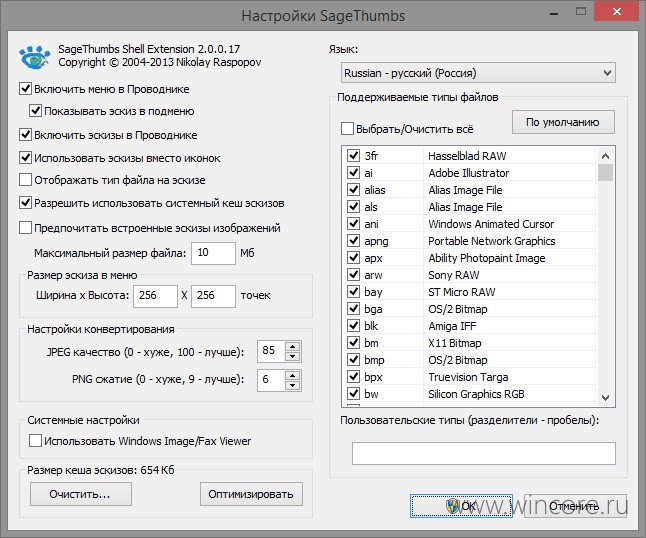The height and width of the screenshot is (538, 646).
Task: Open the language dropdown 'Russian - русский'
Action: pyautogui.click(x=478, y=73)
